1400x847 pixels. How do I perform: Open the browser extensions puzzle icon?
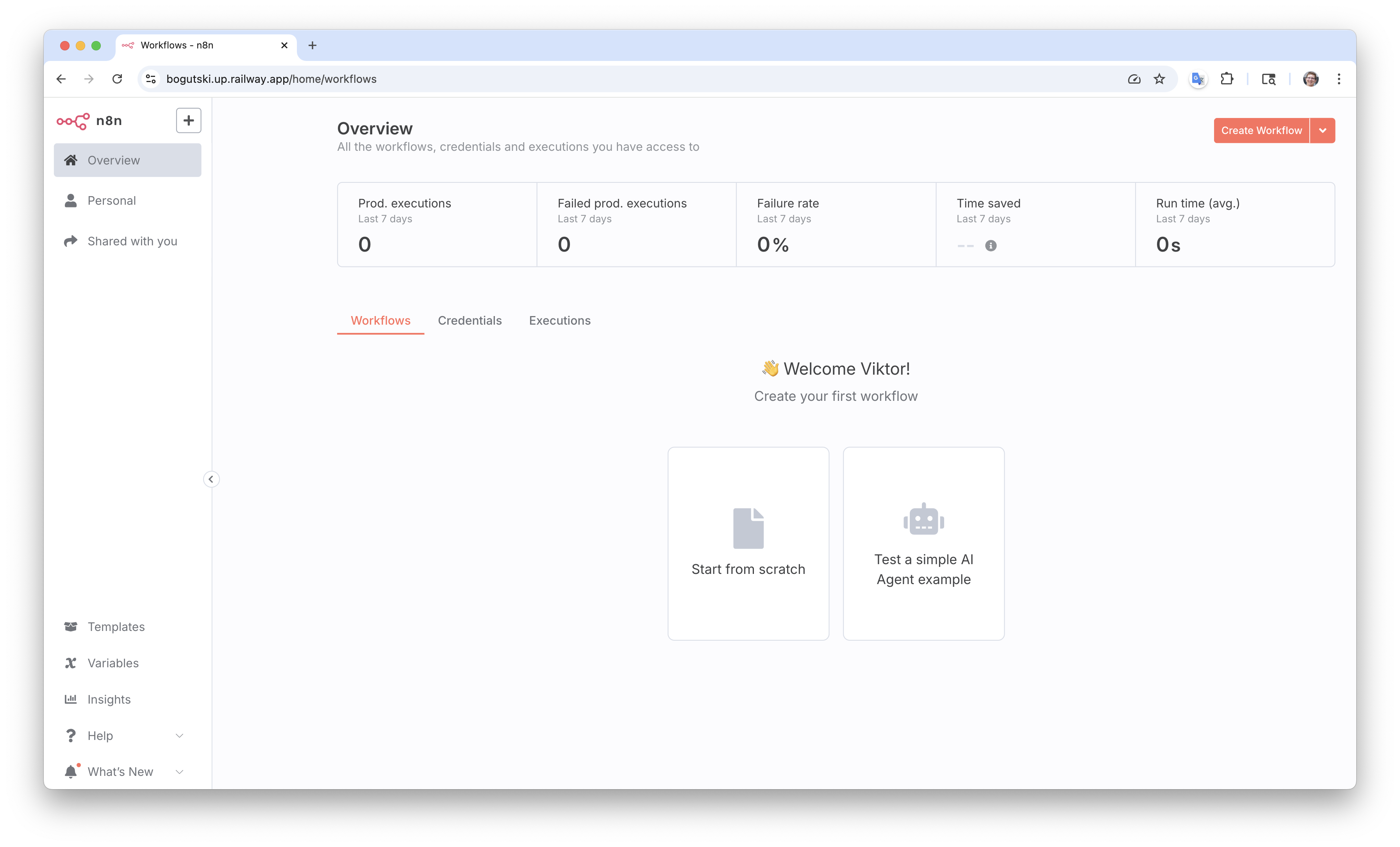pos(1227,79)
